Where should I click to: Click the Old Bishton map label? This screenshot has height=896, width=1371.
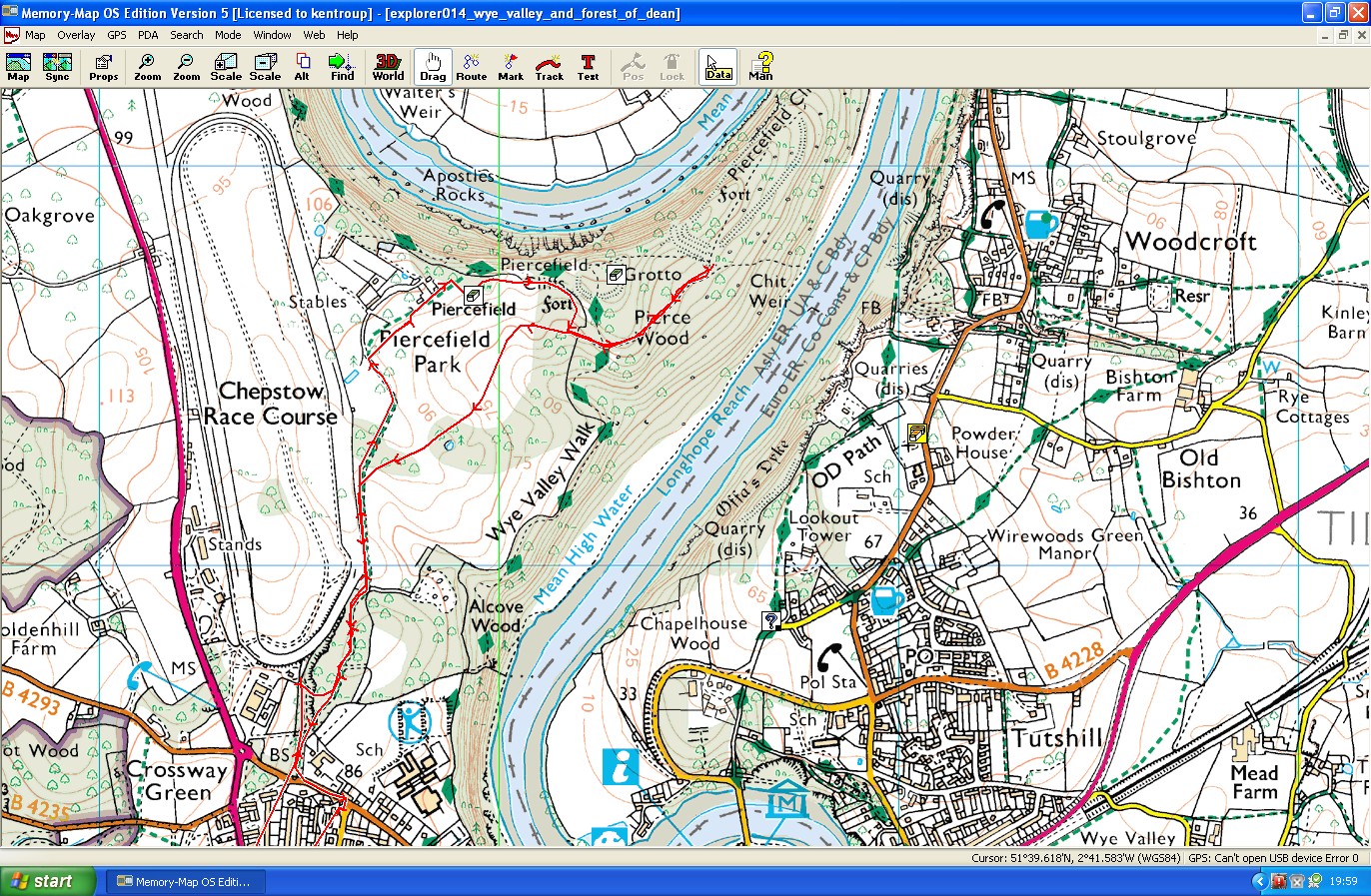click(1200, 468)
